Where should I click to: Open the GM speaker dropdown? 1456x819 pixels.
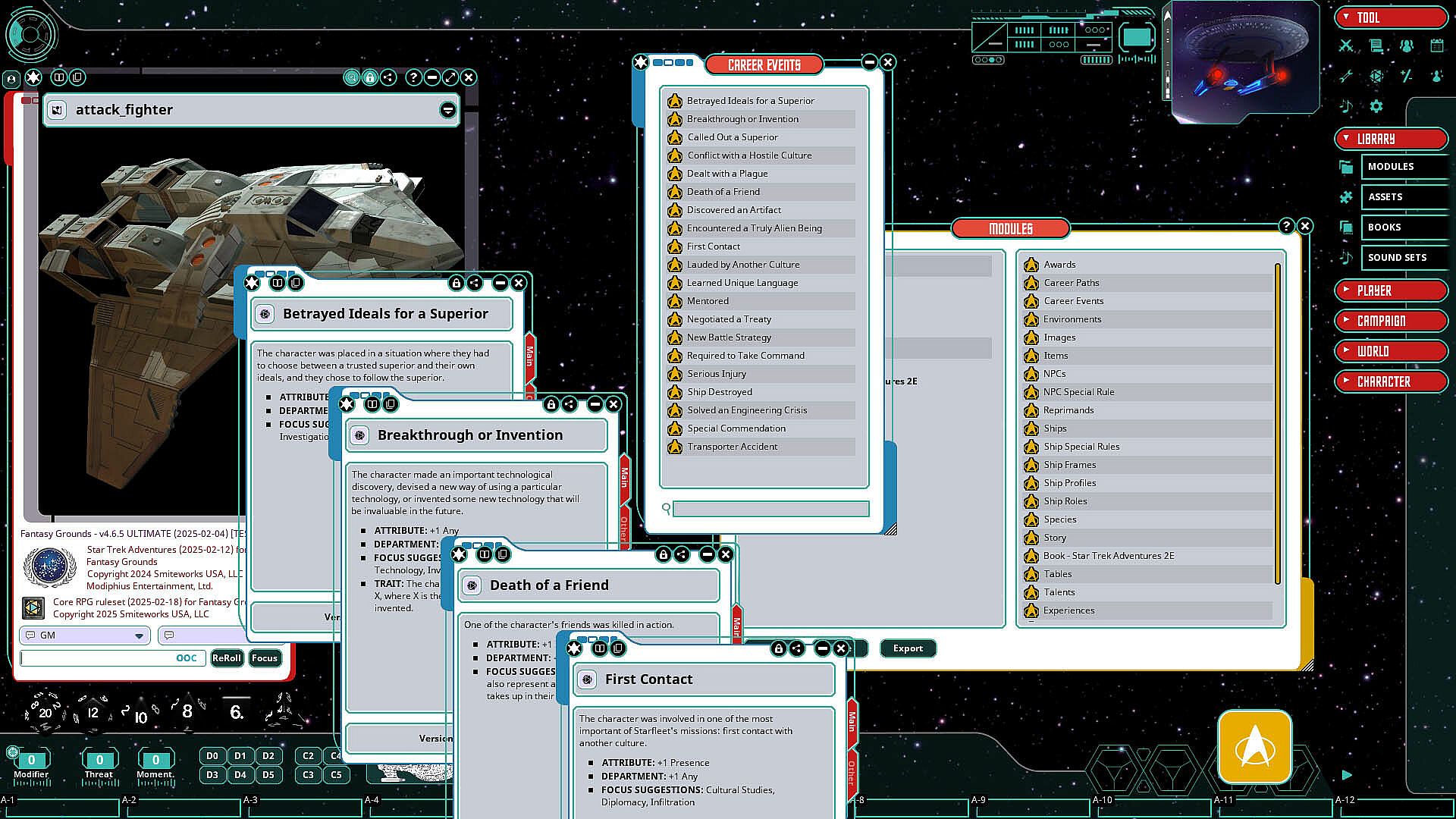point(139,635)
